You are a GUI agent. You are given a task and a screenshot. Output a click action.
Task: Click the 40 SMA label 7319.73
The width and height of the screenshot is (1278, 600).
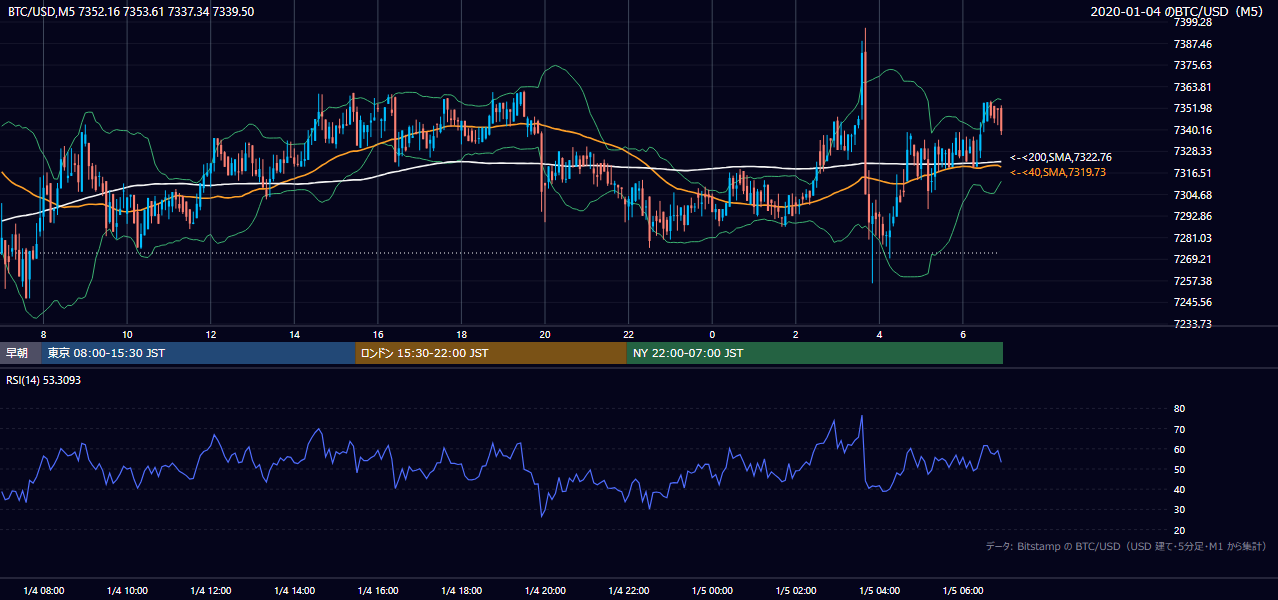click(1059, 172)
